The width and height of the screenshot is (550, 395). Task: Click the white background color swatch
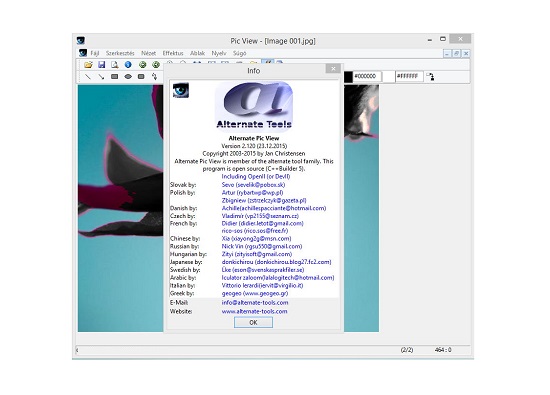[389, 76]
